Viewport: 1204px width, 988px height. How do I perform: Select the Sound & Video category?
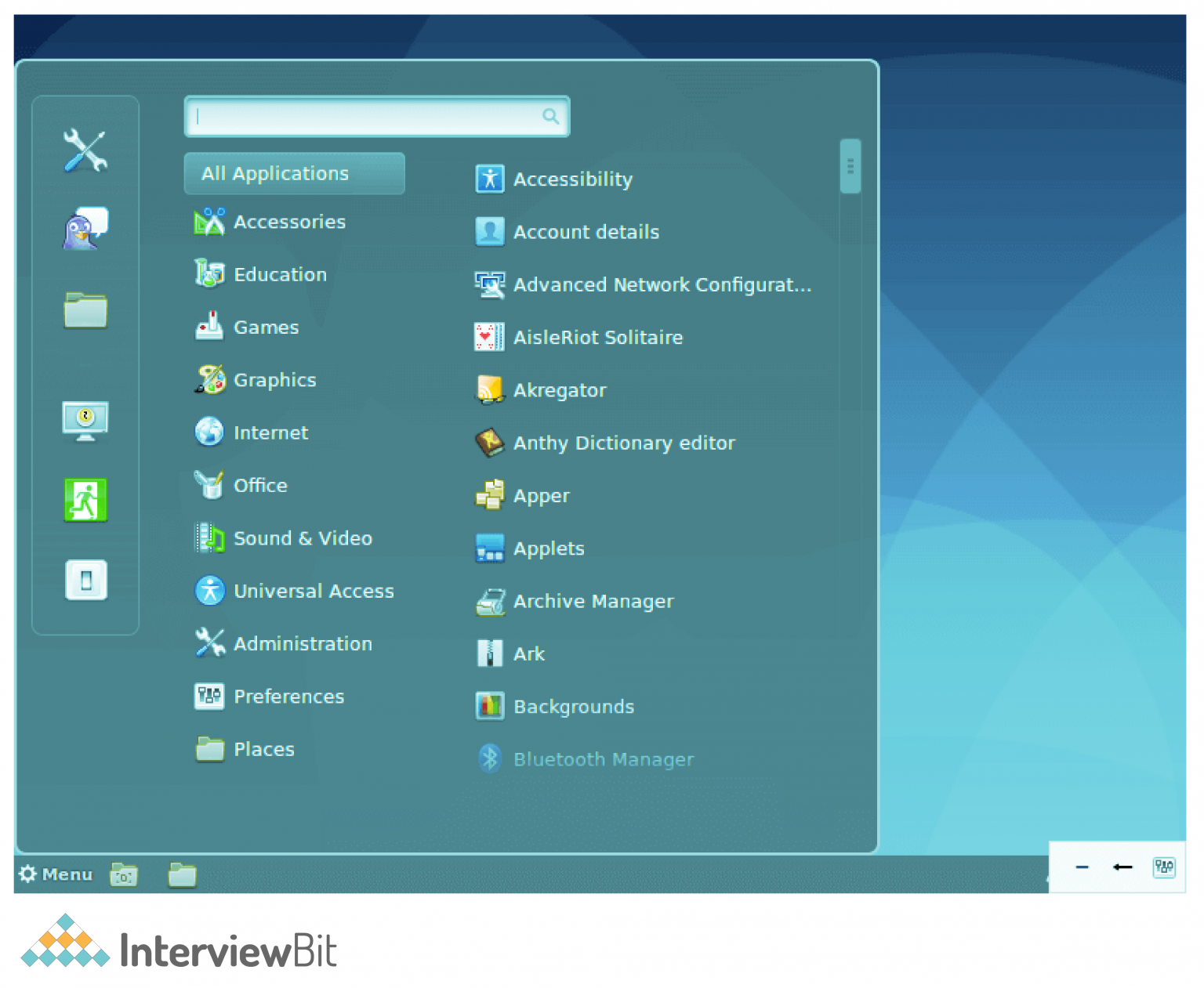pyautogui.click(x=303, y=538)
